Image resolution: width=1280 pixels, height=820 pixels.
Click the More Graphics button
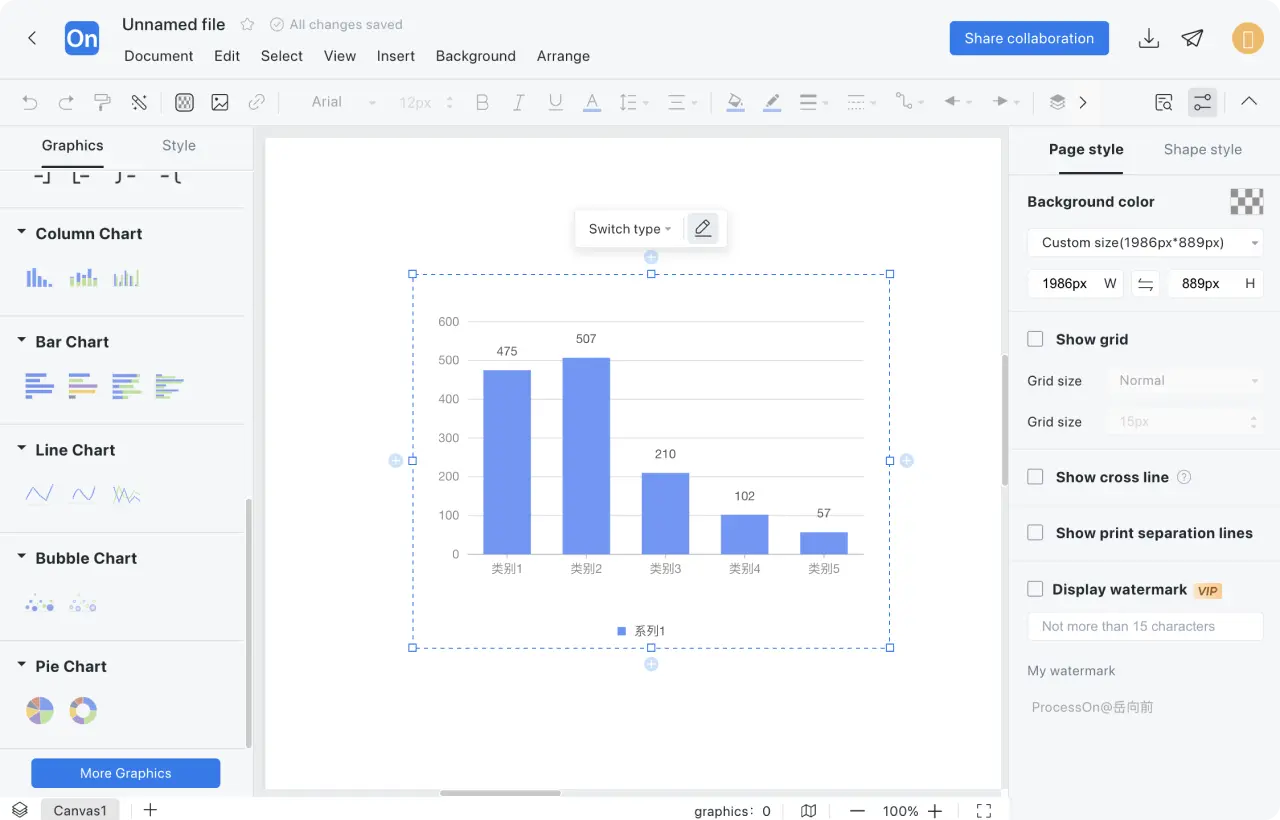(x=126, y=773)
